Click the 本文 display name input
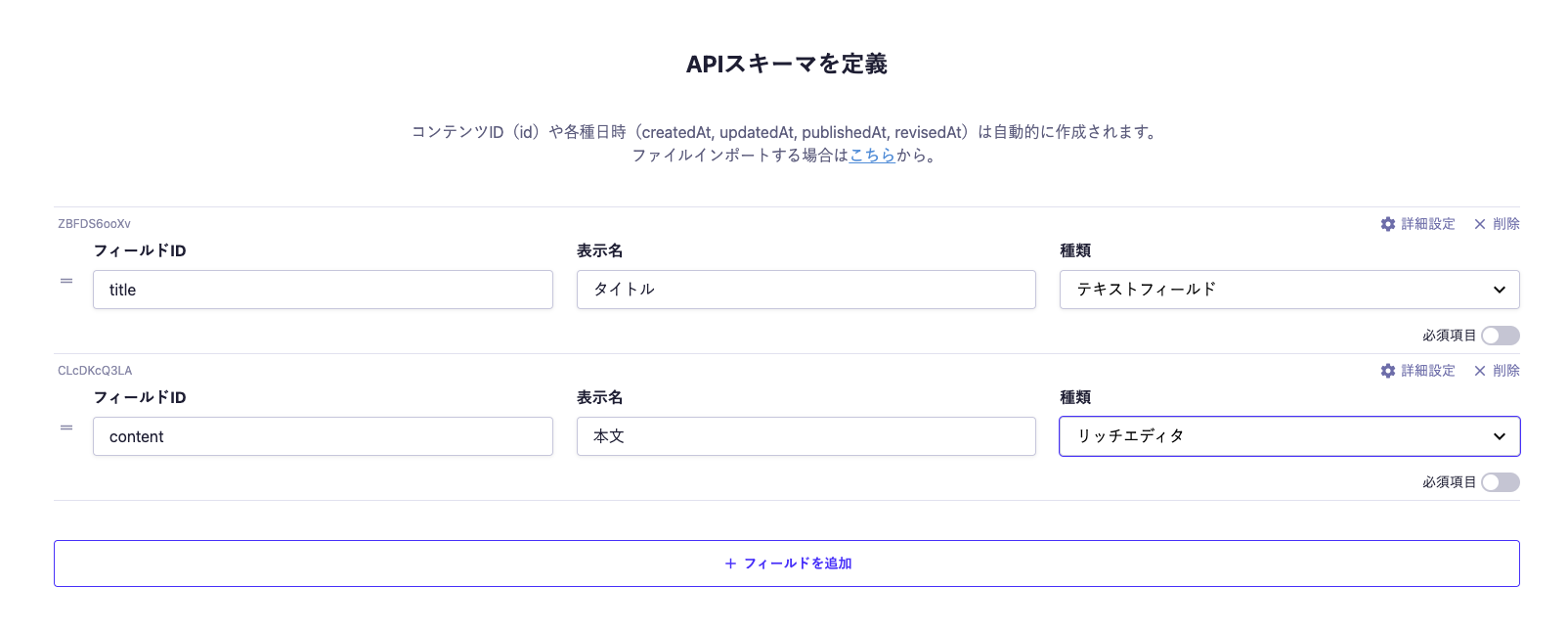This screenshot has height=631, width=1568. point(806,436)
